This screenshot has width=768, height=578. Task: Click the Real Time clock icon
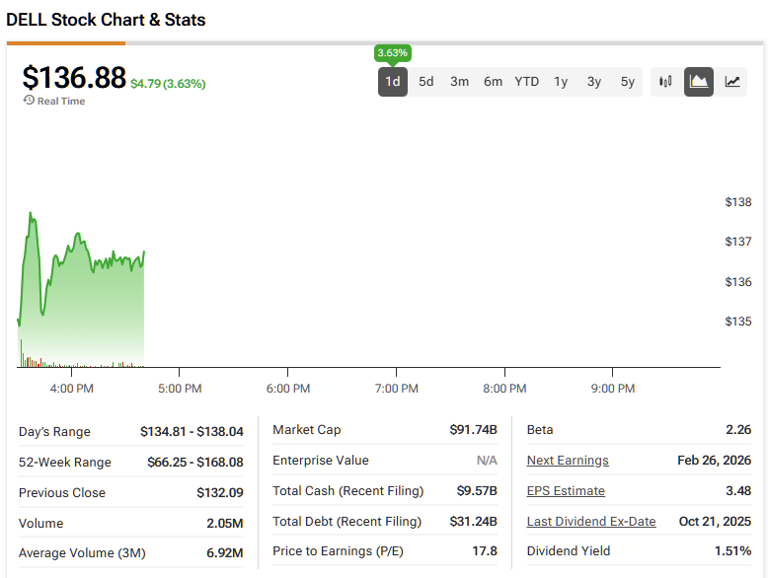coord(29,101)
